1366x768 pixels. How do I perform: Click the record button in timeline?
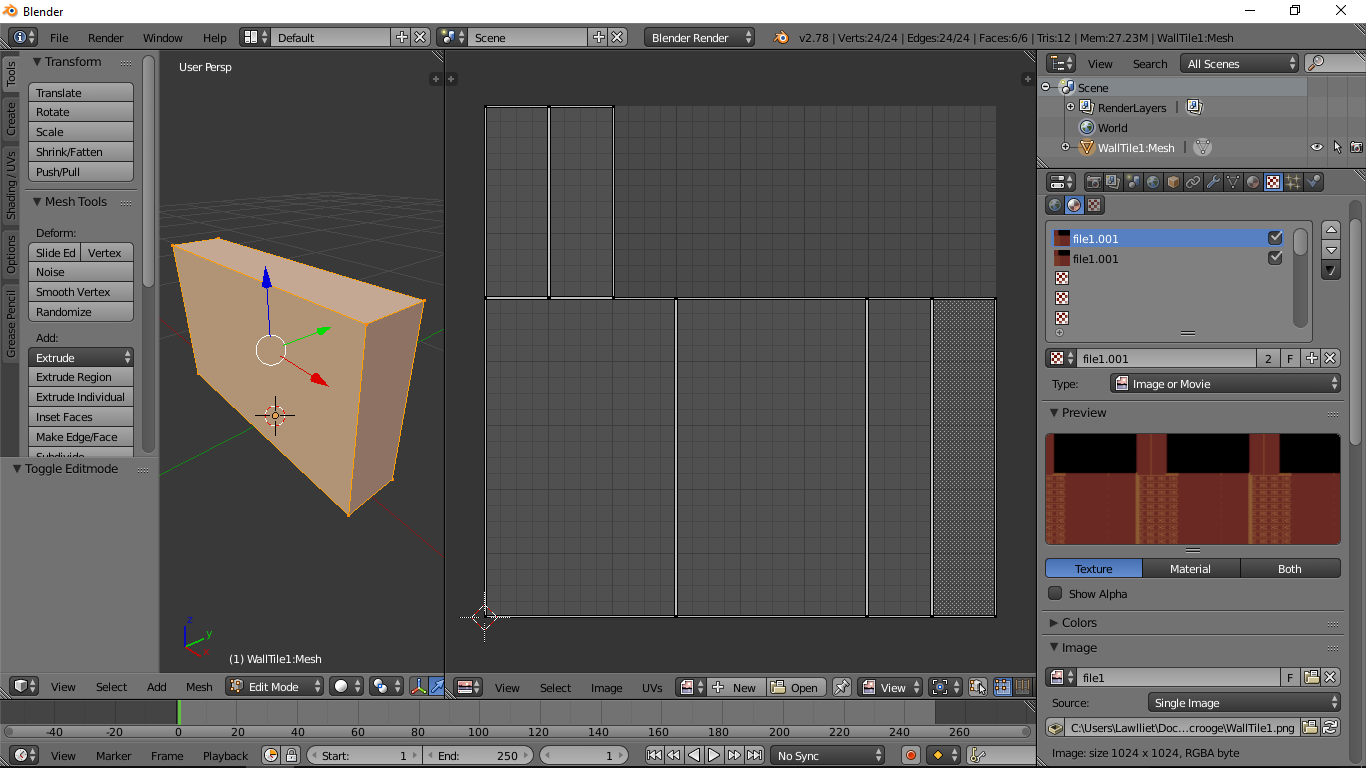point(910,756)
